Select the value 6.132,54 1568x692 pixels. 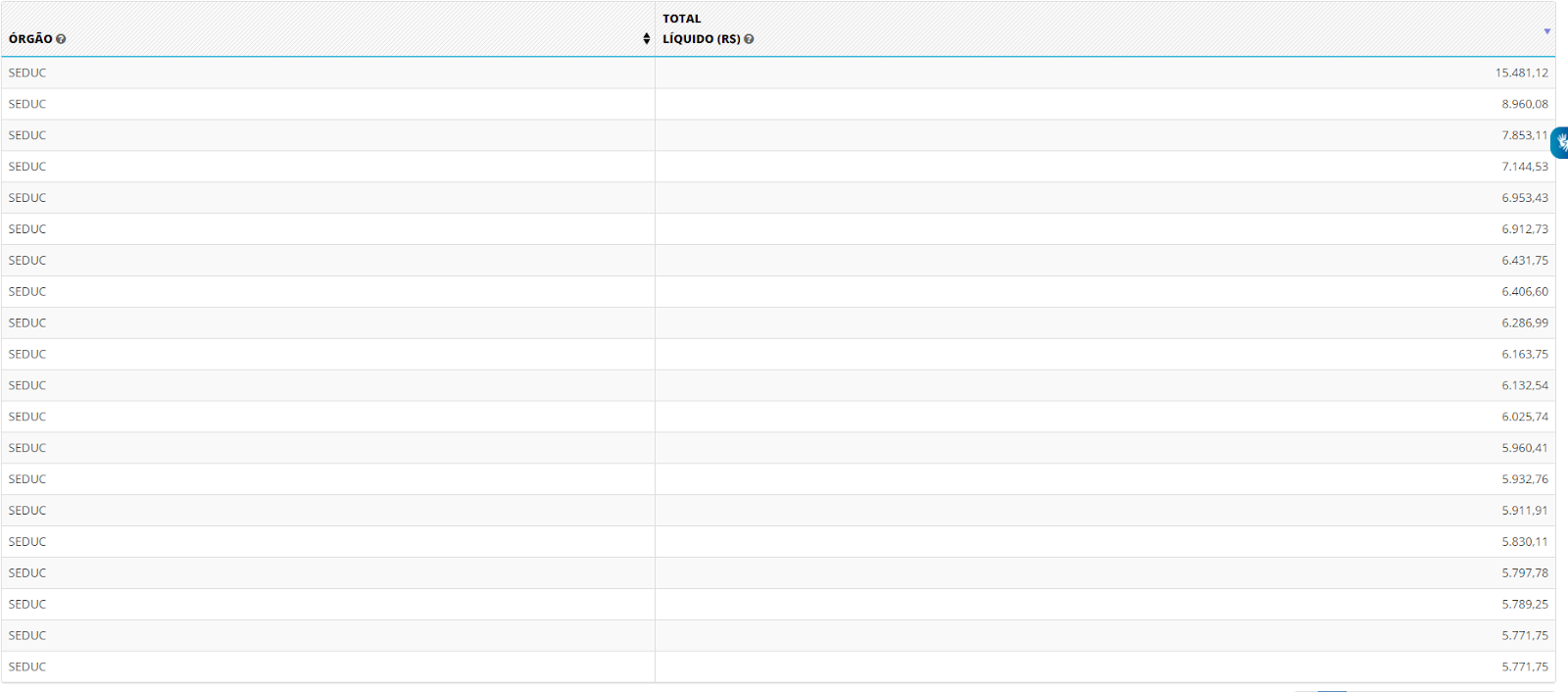point(1525,386)
